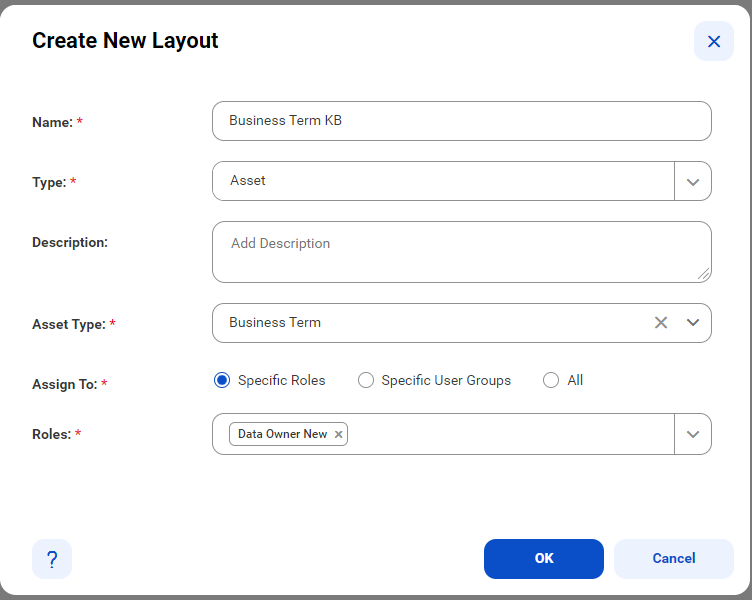The height and width of the screenshot is (600, 752).
Task: Click the Roles label
Action: pyautogui.click(x=51, y=435)
